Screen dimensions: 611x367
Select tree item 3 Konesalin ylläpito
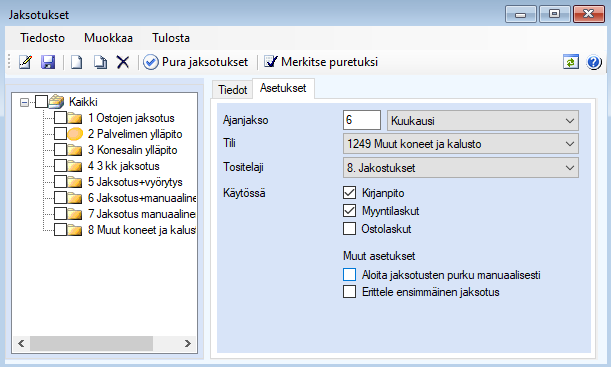(x=132, y=150)
